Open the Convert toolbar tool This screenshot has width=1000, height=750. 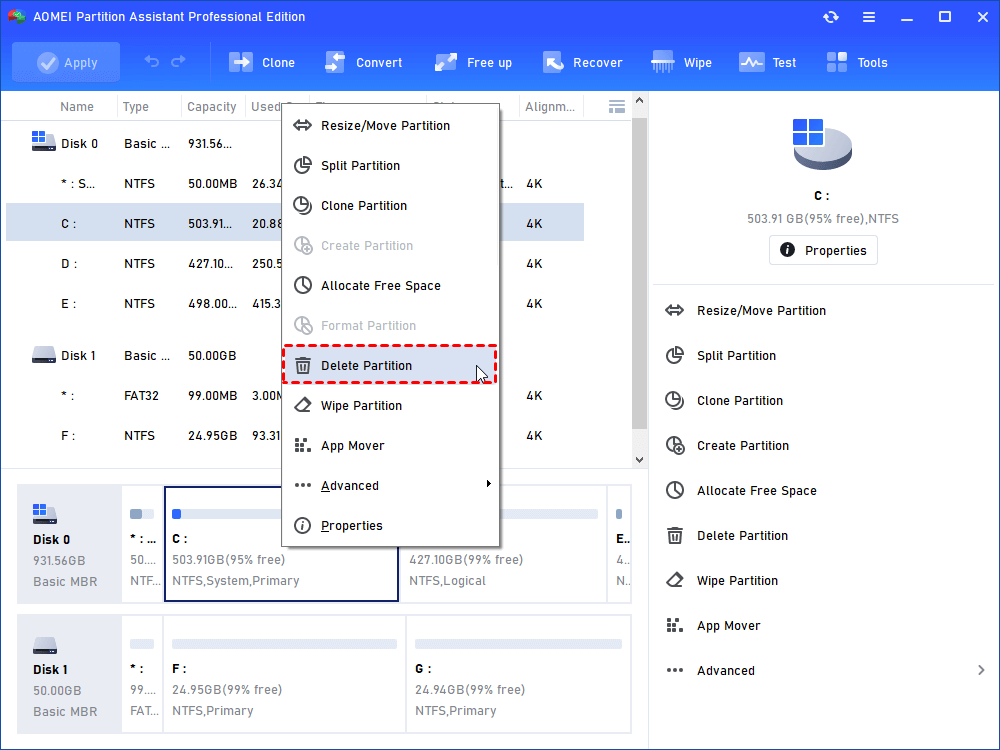pos(364,62)
